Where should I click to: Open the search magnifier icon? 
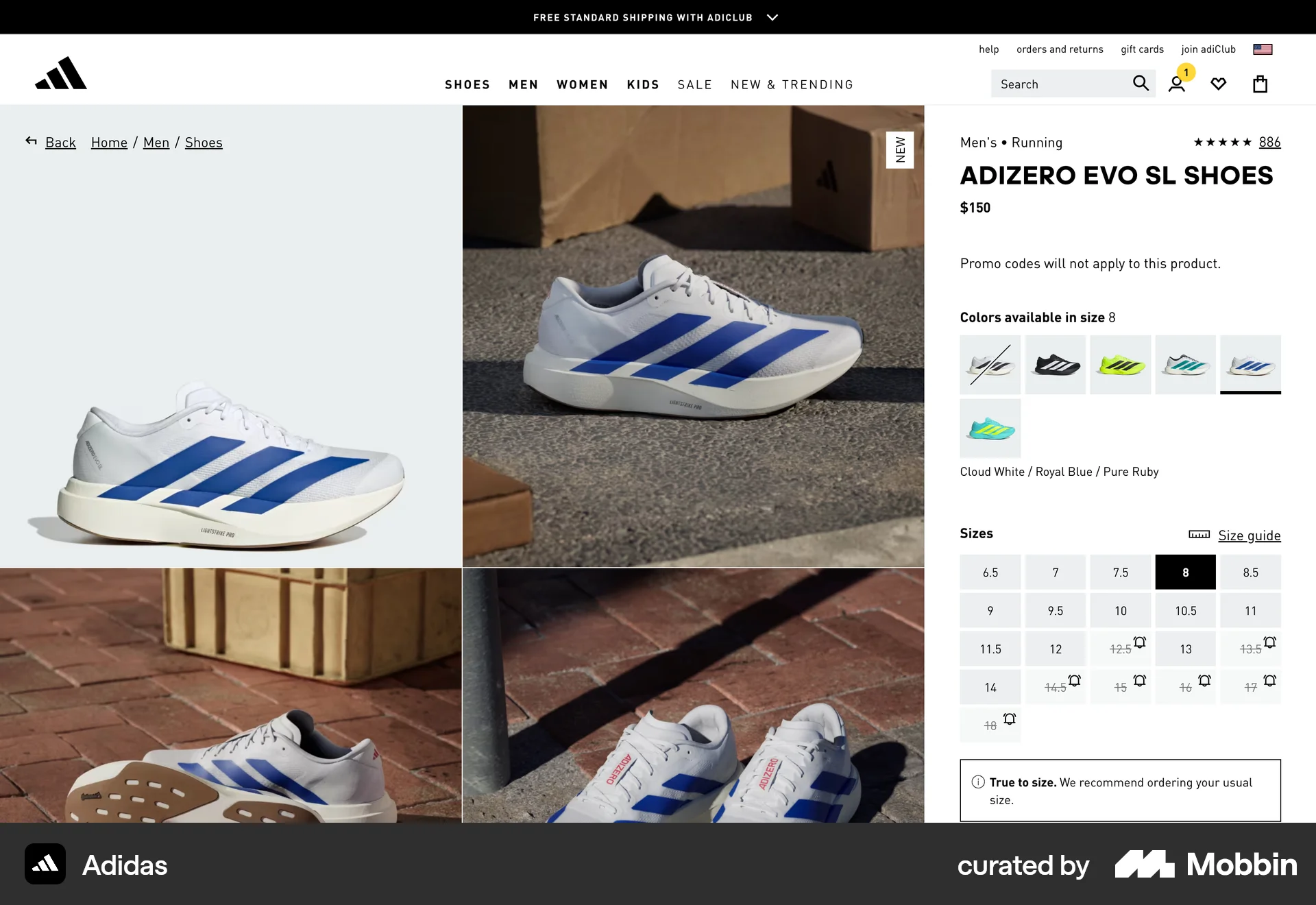(x=1141, y=83)
